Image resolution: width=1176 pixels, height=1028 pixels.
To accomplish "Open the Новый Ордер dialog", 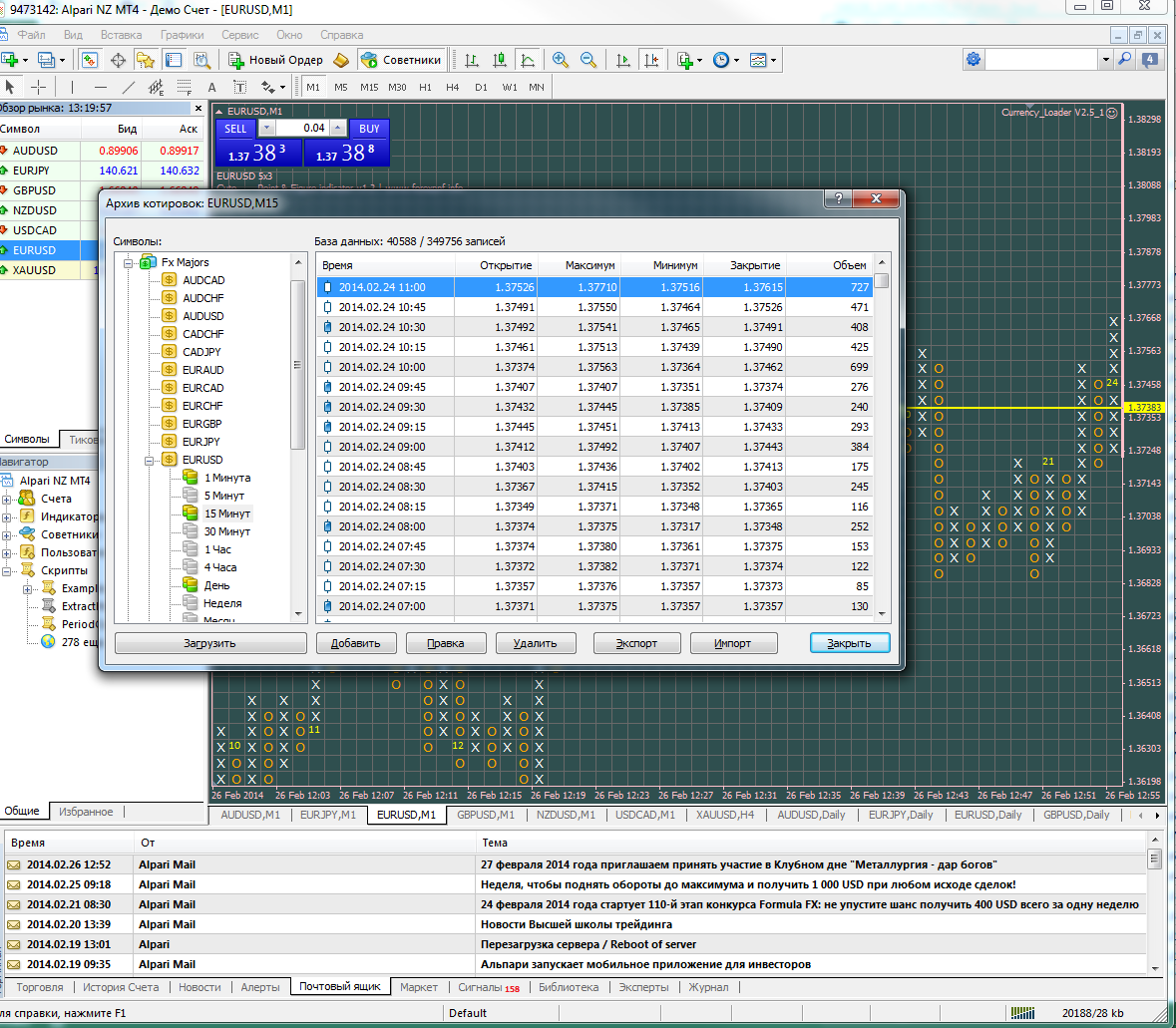I will [x=275, y=60].
